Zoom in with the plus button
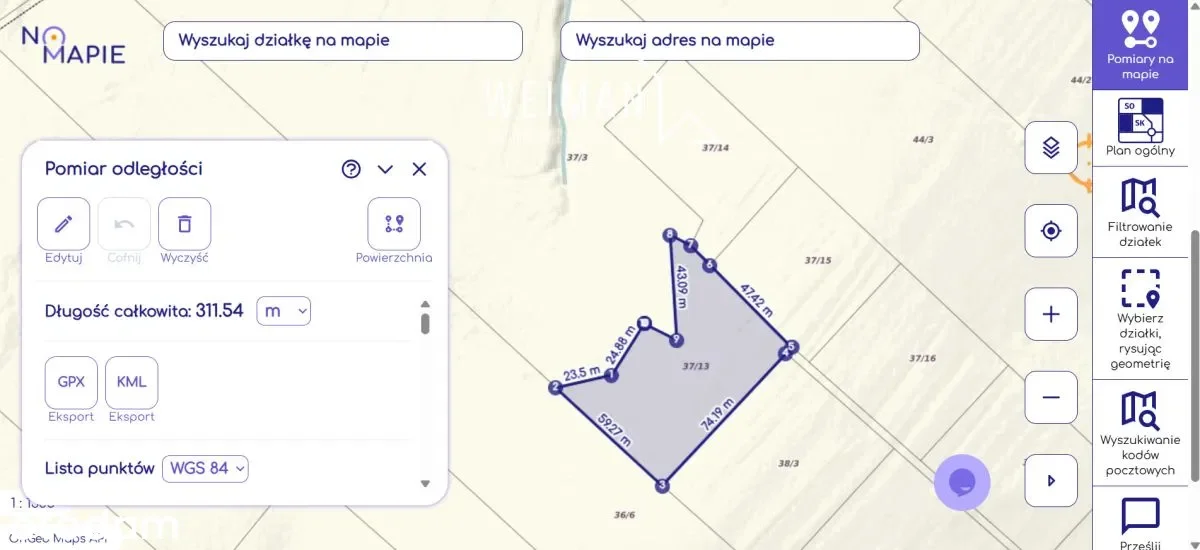1200x550 pixels. tap(1051, 314)
